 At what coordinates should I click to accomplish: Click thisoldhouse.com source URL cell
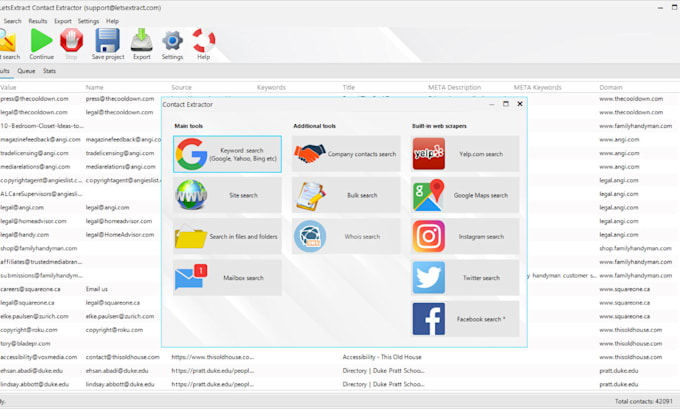coord(212,357)
